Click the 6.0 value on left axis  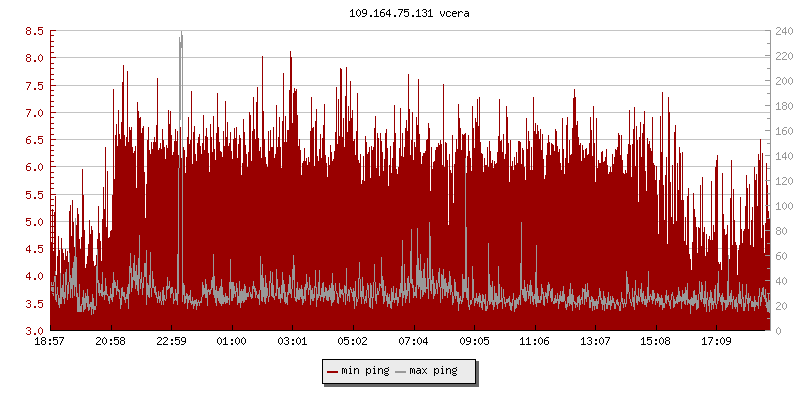pos(34,167)
